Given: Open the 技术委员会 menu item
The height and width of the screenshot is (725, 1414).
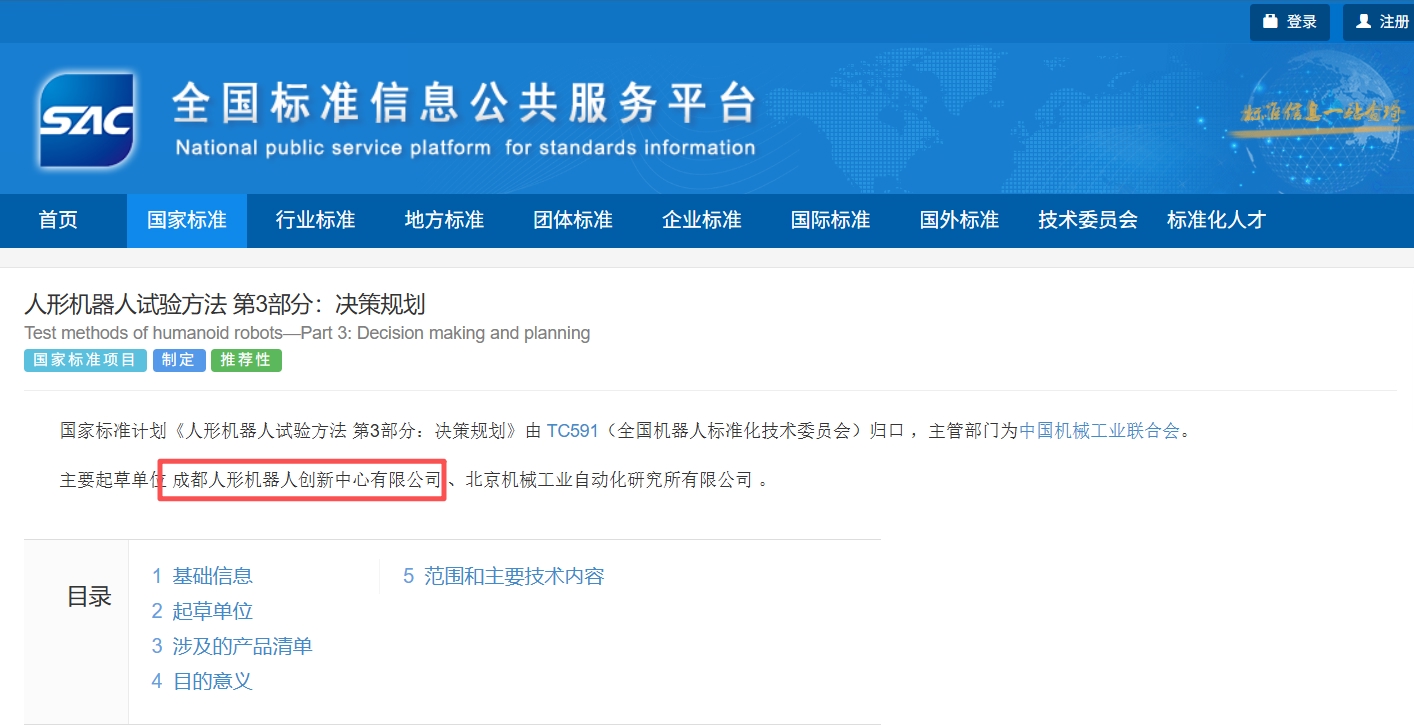Looking at the screenshot, I should (1088, 220).
